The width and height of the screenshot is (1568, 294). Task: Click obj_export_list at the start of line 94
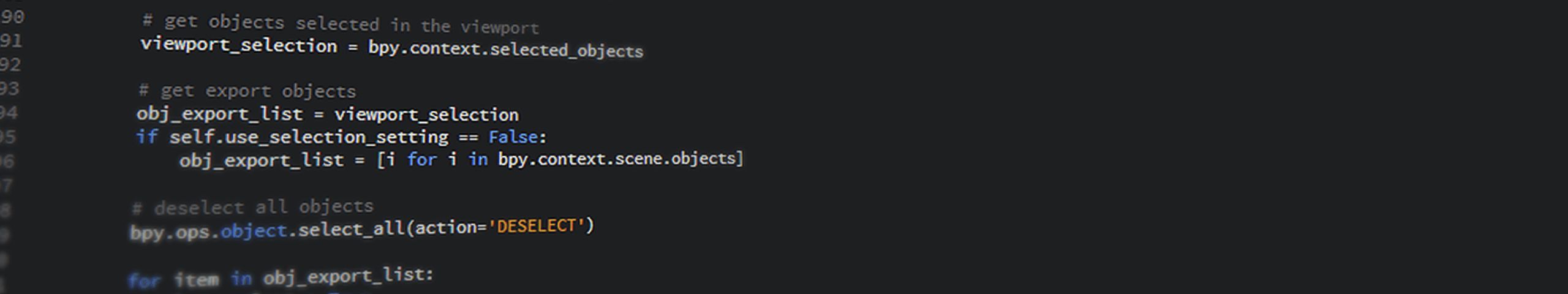(219, 114)
